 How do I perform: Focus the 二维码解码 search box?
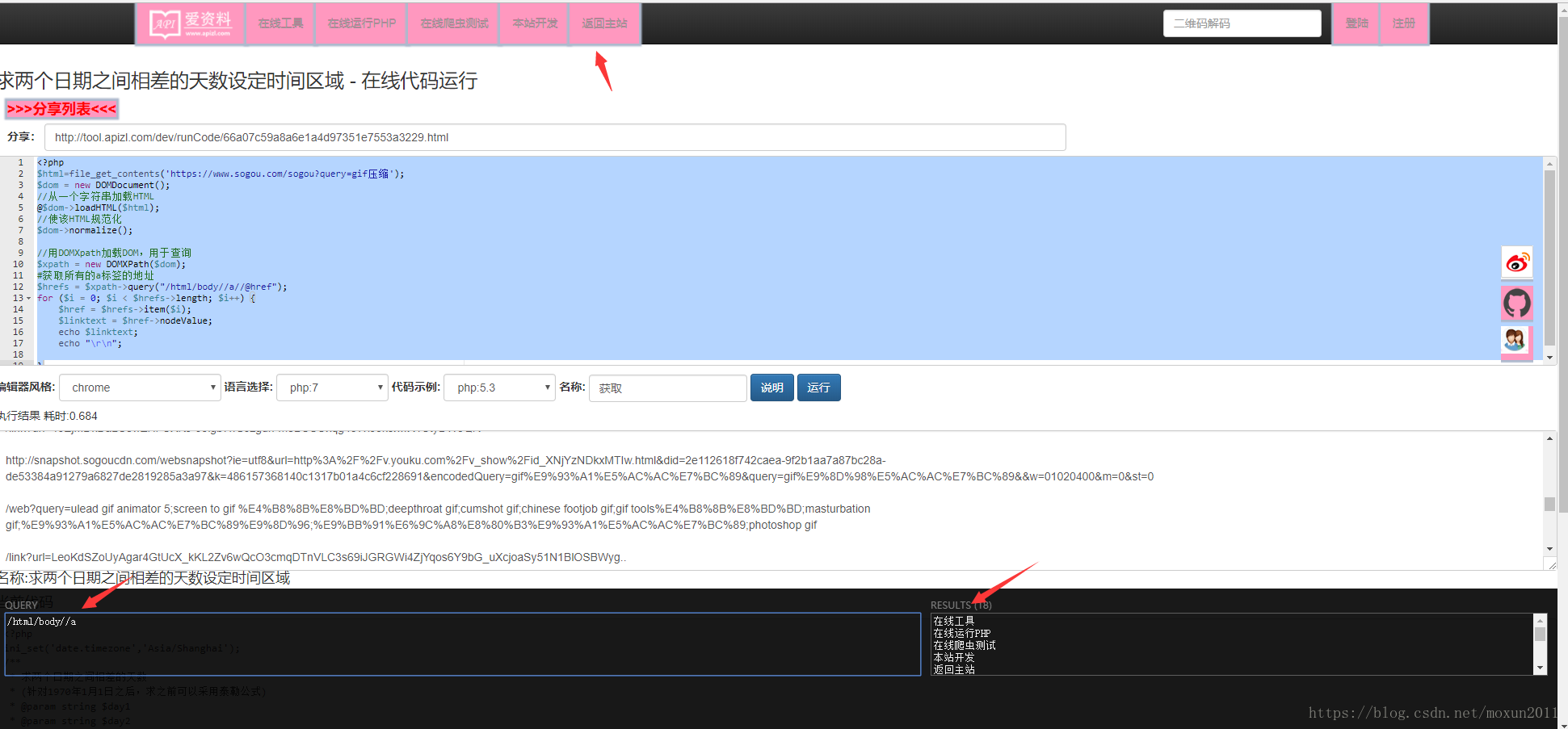[x=1242, y=23]
